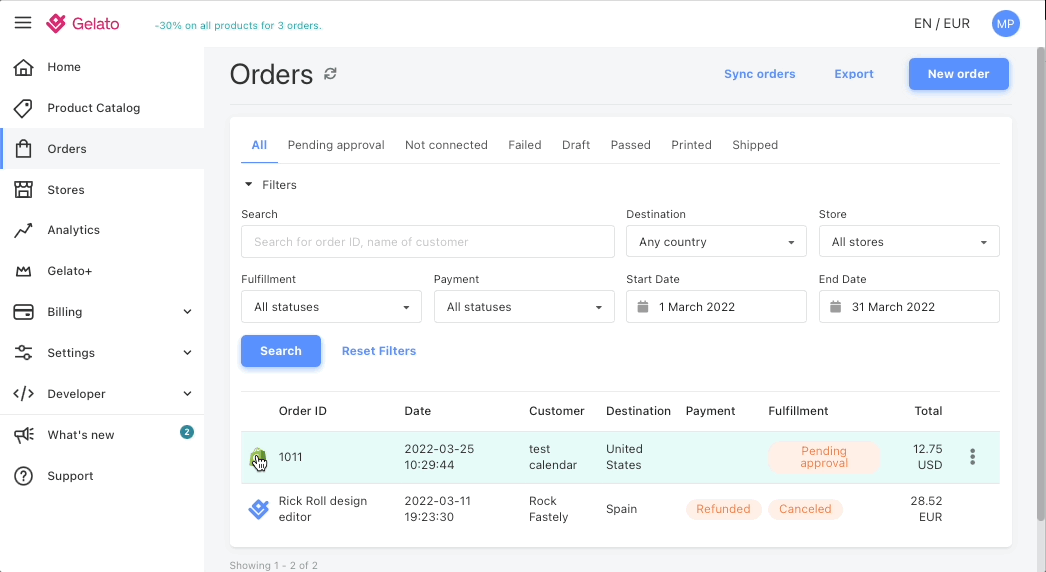Click the calendar icon in End Date

click(x=835, y=307)
